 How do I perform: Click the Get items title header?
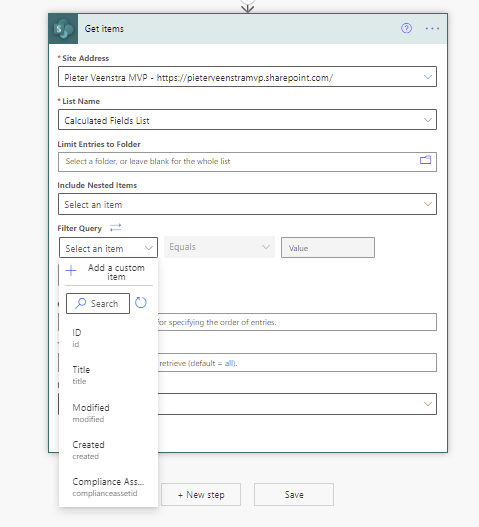tap(104, 29)
